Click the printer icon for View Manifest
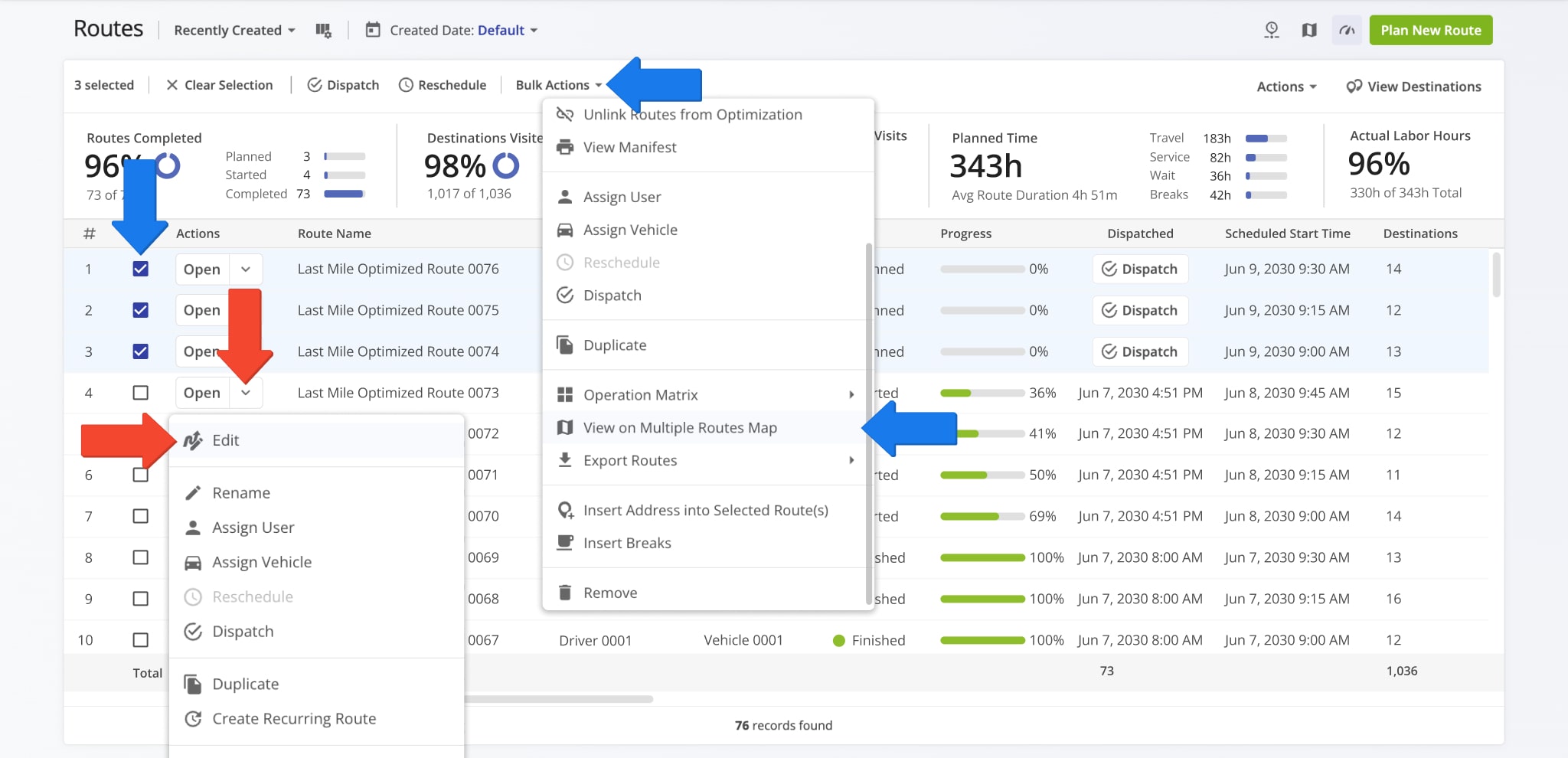This screenshot has height=758, width=1568. (x=565, y=147)
